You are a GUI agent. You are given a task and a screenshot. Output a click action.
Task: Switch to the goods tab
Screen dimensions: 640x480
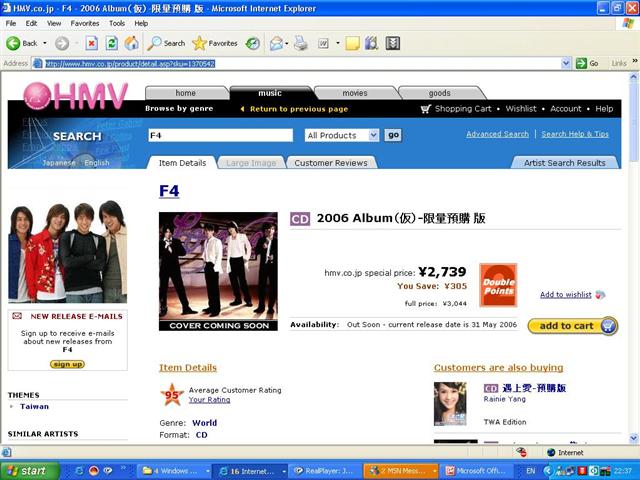(x=440, y=93)
